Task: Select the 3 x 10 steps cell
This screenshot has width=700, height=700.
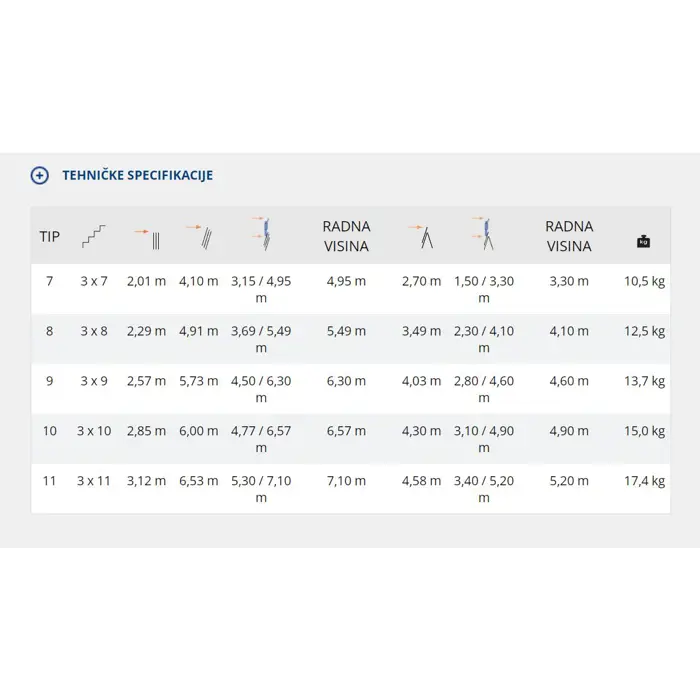Action: click(x=94, y=431)
